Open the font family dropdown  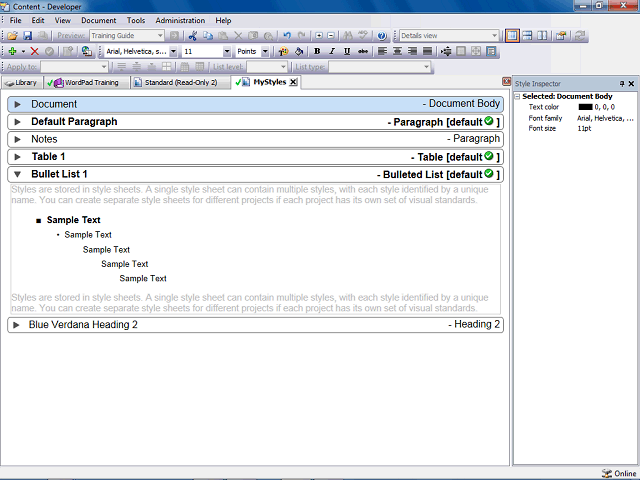173,51
